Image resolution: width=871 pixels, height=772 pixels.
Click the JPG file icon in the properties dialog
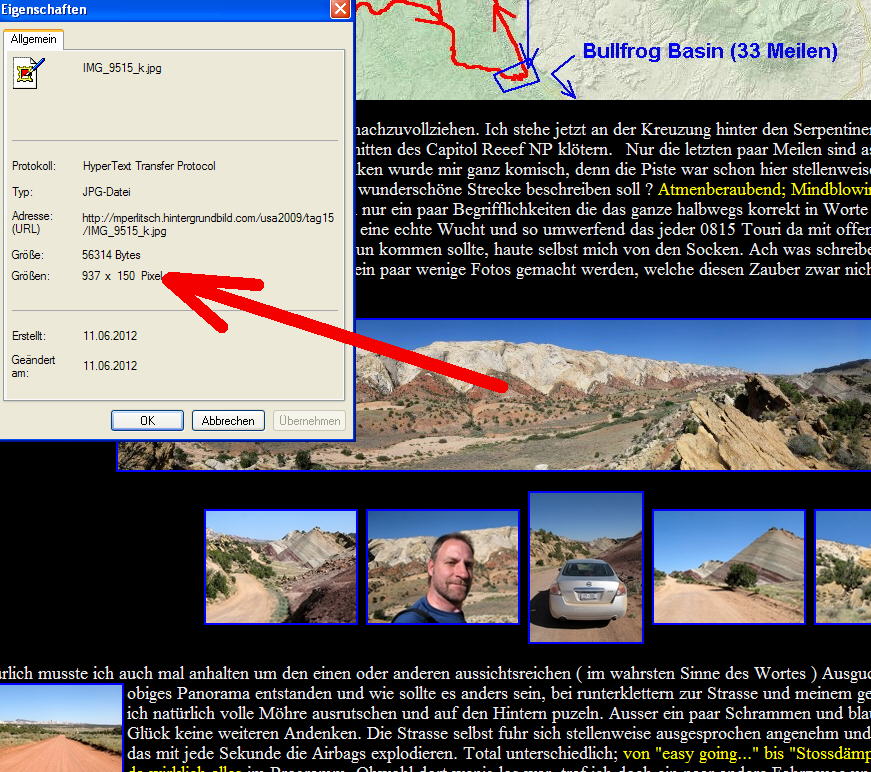(29, 73)
